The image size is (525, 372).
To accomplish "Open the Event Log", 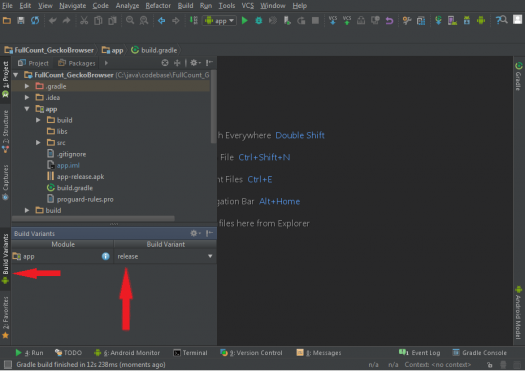I will point(420,353).
